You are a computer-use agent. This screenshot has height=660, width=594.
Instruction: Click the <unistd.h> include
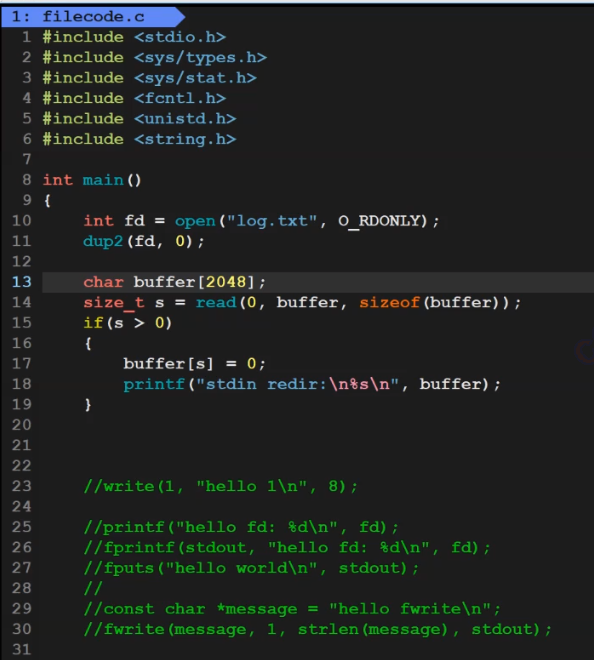pyautogui.click(x=185, y=119)
